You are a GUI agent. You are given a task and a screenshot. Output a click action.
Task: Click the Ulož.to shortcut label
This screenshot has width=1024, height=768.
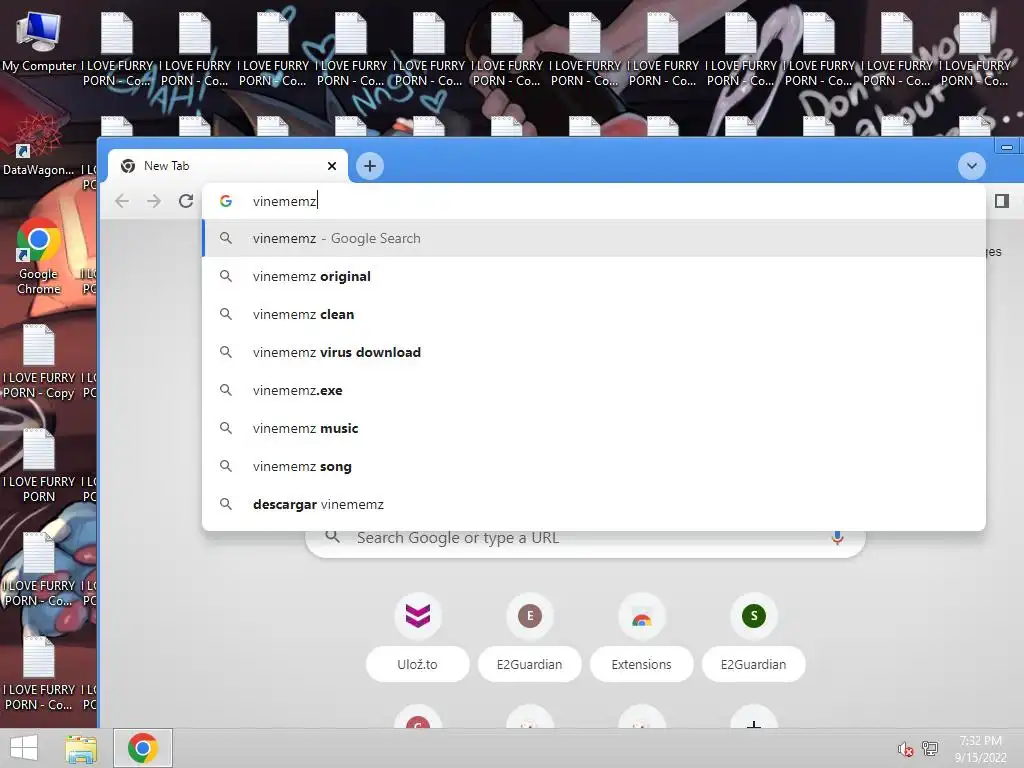[x=417, y=664]
